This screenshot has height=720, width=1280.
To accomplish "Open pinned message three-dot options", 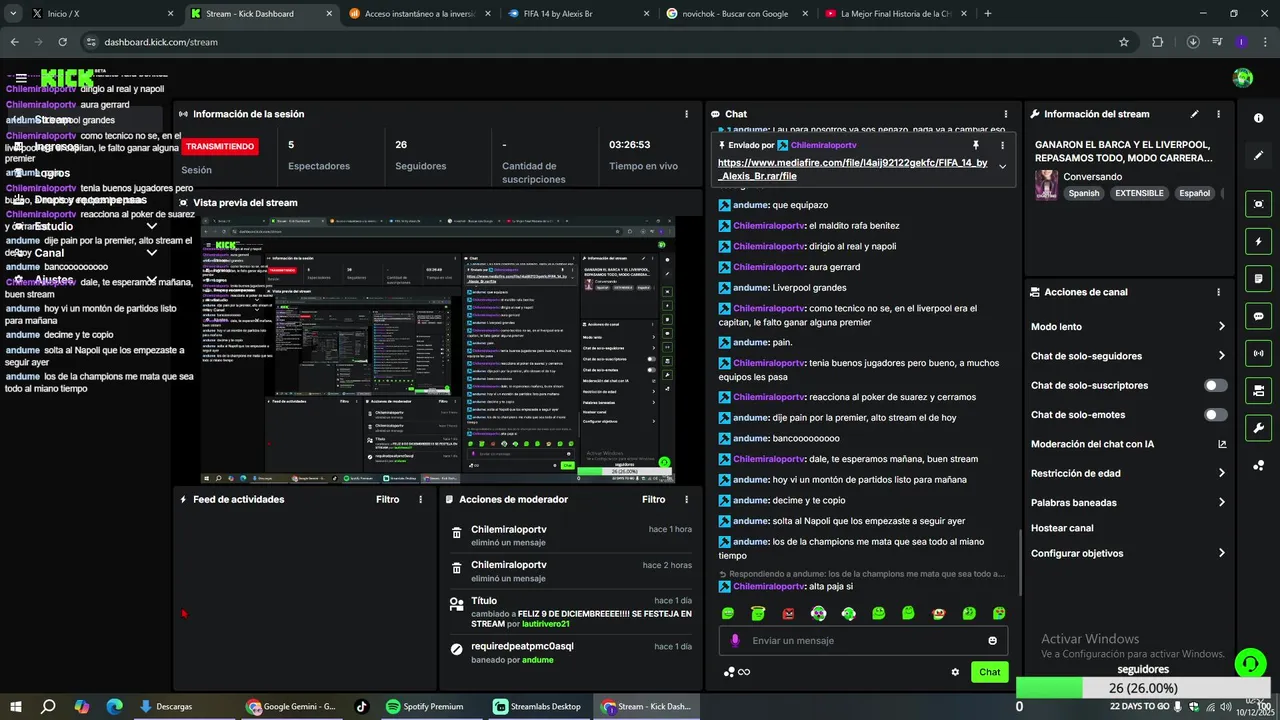I will [x=1002, y=145].
